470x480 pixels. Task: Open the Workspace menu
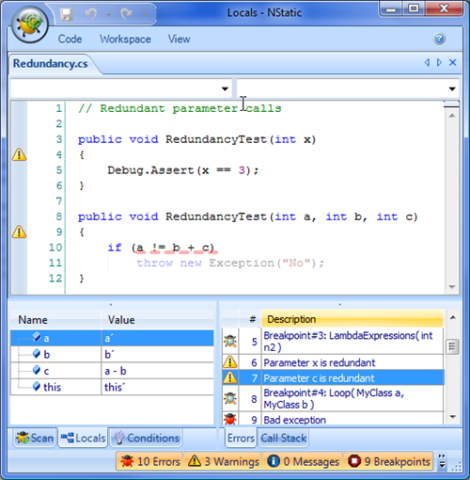(125, 39)
